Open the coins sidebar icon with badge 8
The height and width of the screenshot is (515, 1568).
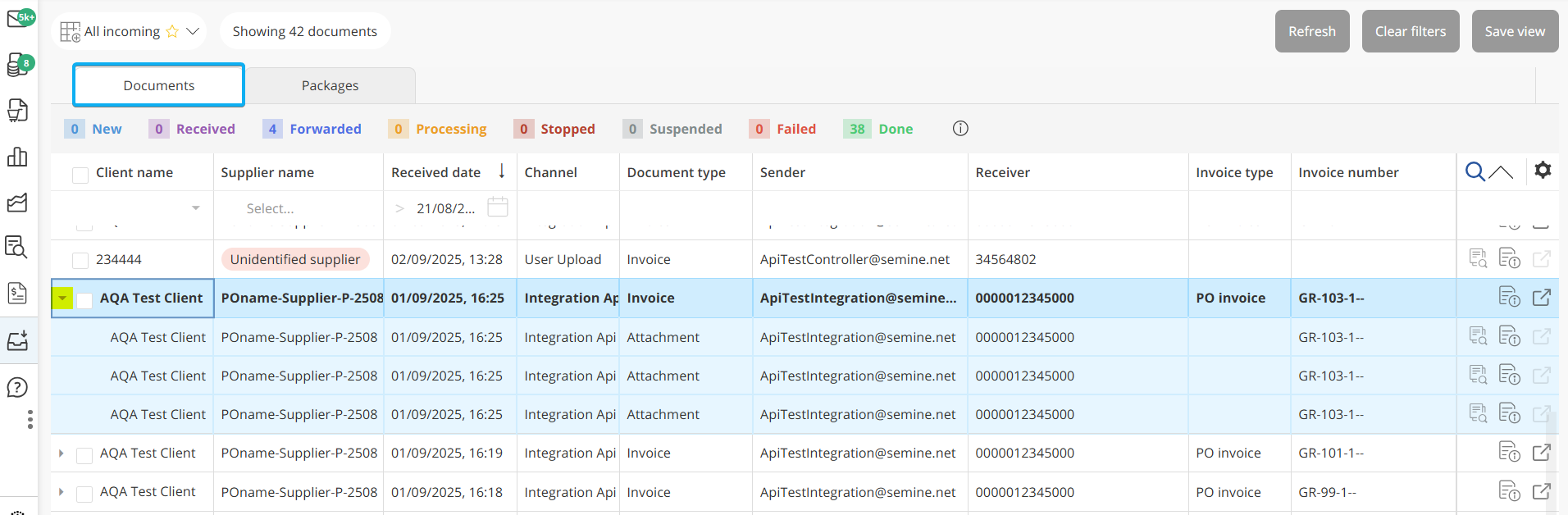(x=19, y=65)
